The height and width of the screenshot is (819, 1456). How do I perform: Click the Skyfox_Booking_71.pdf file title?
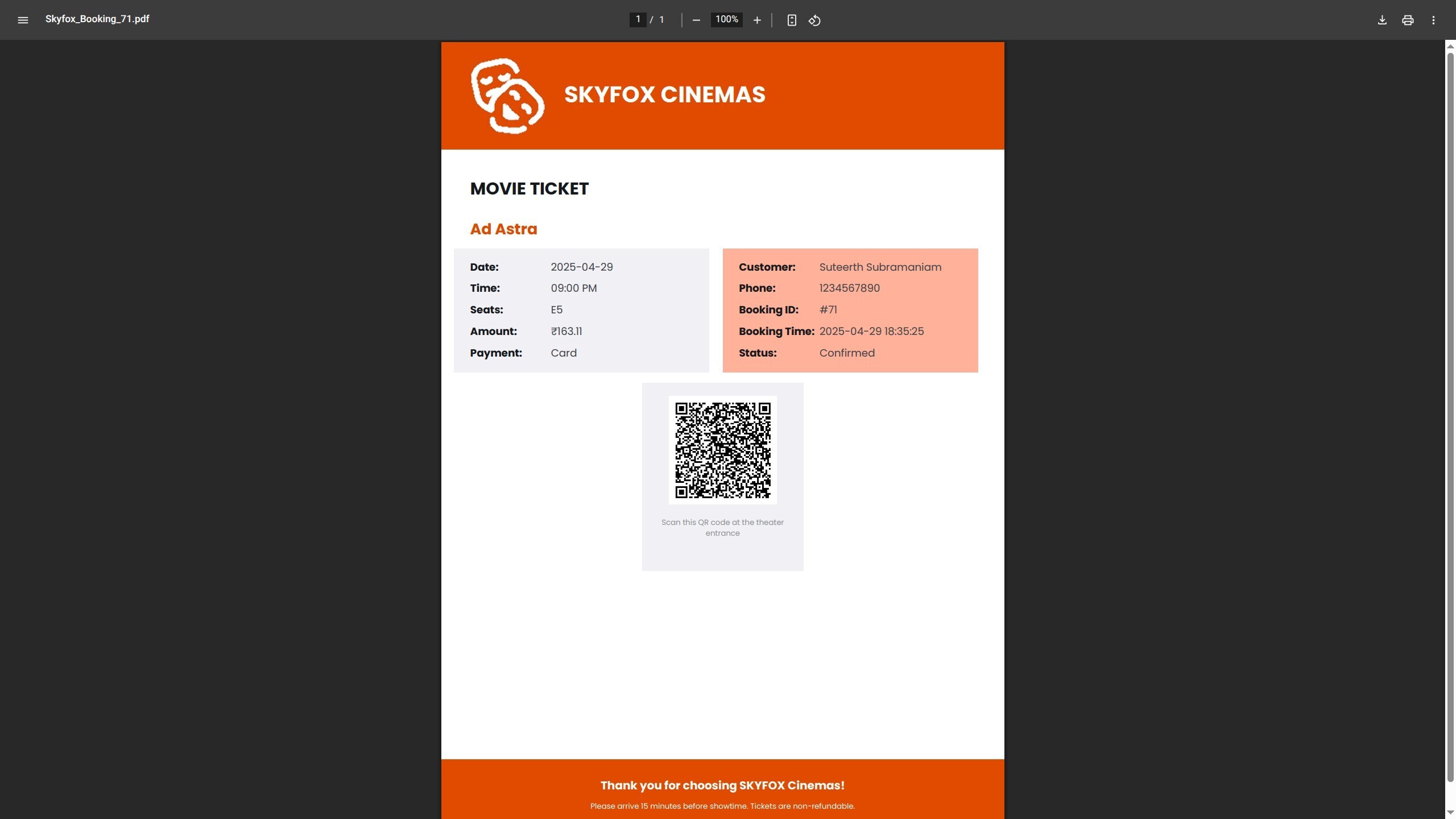pyautogui.click(x=97, y=19)
